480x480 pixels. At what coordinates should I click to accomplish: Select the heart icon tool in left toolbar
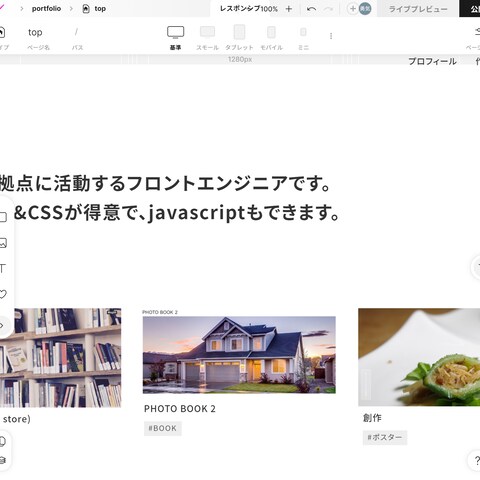pos(3,294)
